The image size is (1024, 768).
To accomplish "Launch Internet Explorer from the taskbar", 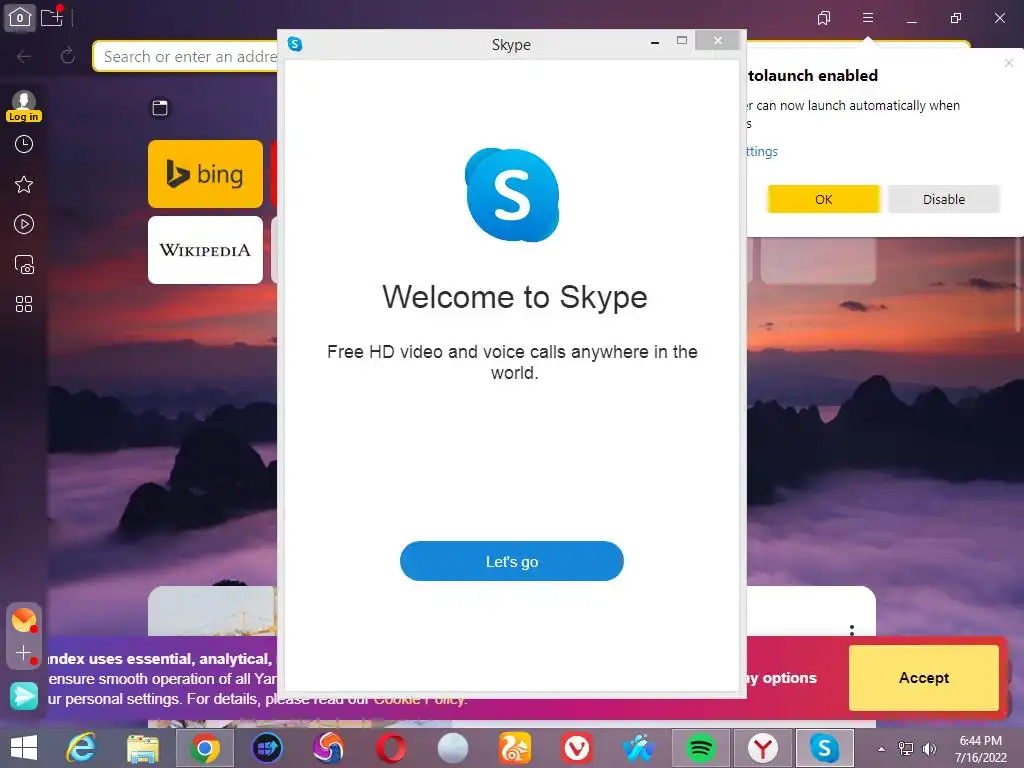I will click(x=81, y=748).
